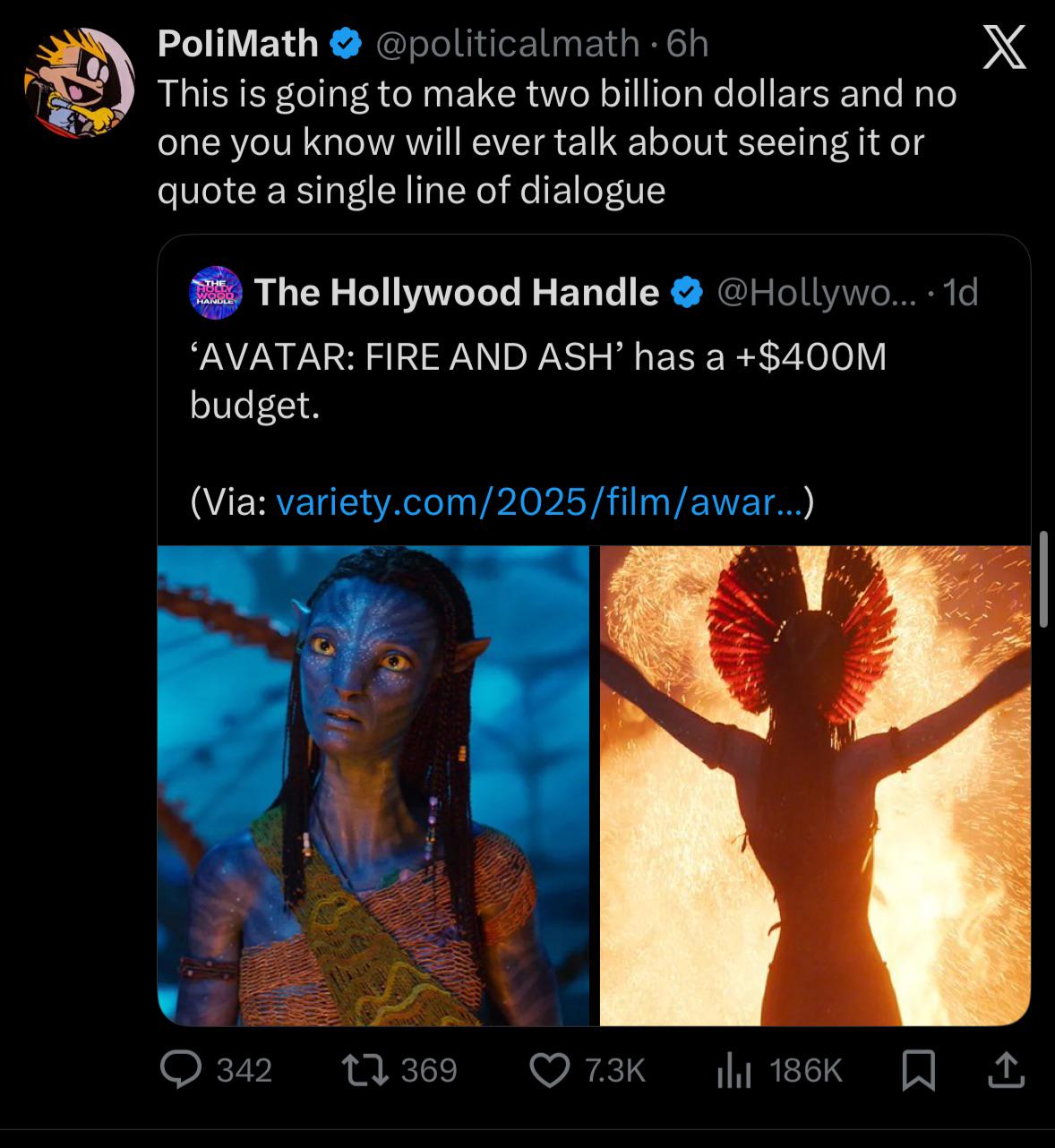Click The Hollywood Handle's verified badge
Screen dimensions: 1055x1148
[686, 290]
